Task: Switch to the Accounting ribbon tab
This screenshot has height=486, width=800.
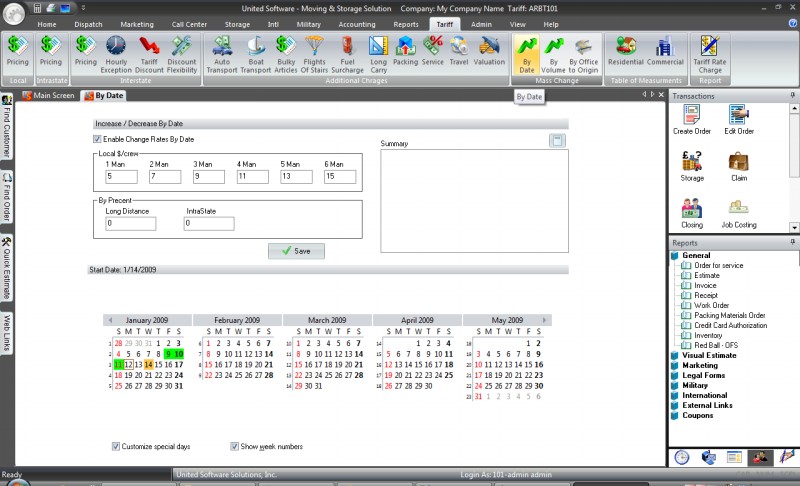Action: coord(357,24)
